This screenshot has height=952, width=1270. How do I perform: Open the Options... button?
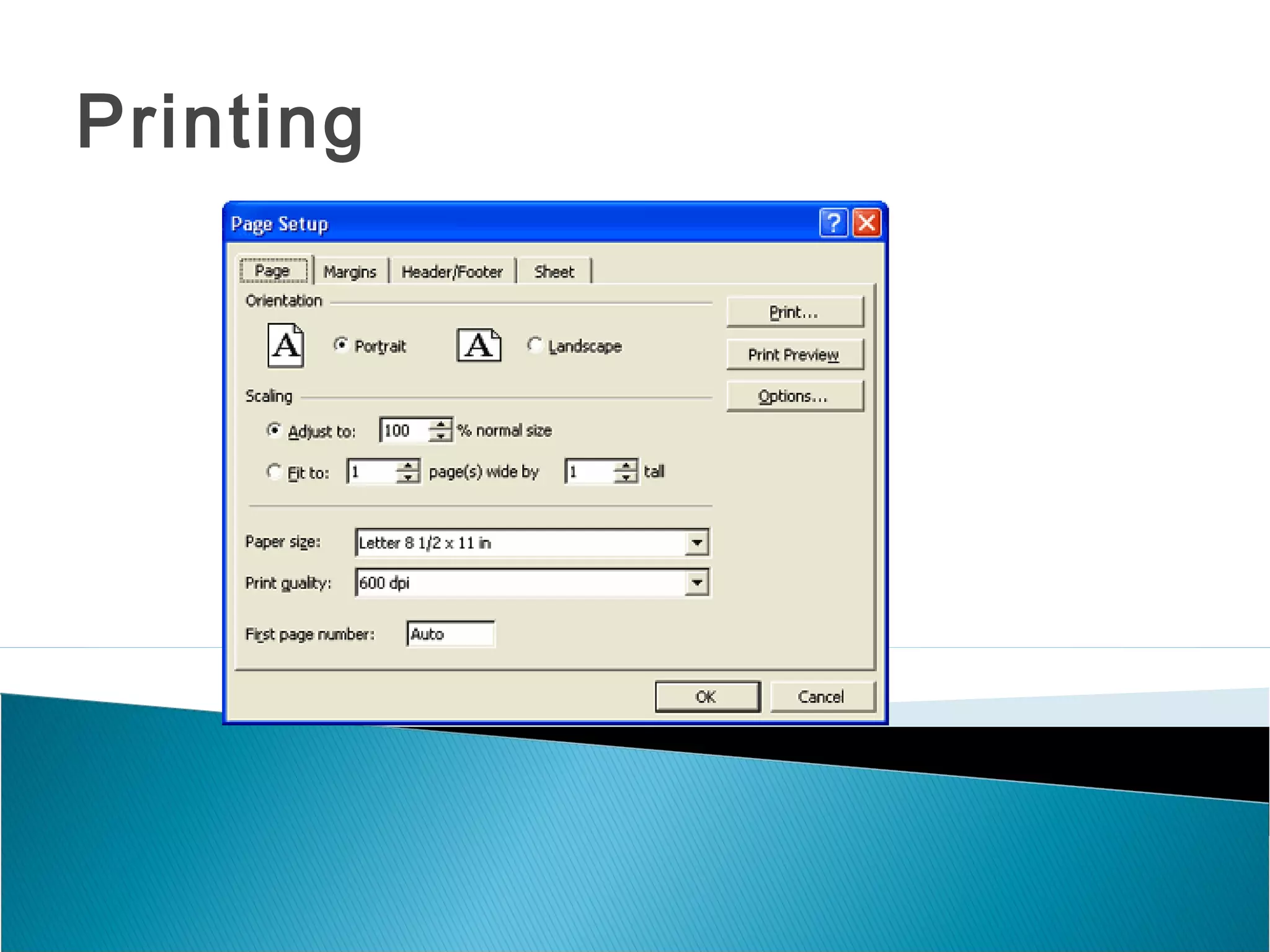point(794,396)
